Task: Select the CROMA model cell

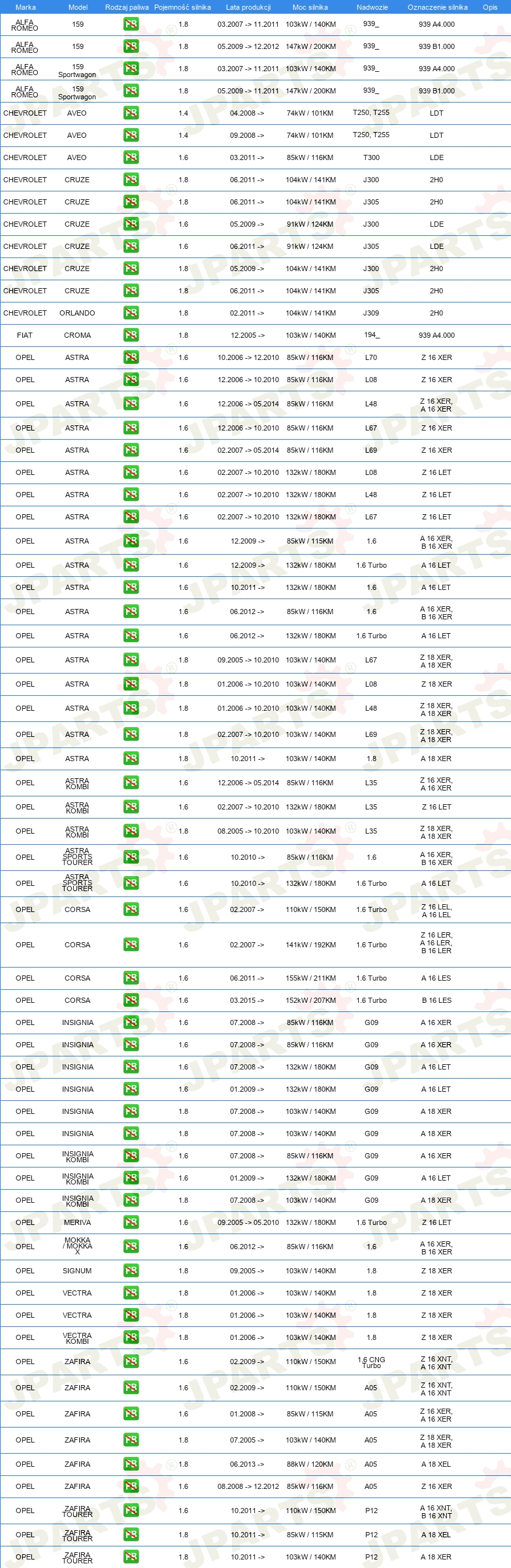Action: pos(77,335)
